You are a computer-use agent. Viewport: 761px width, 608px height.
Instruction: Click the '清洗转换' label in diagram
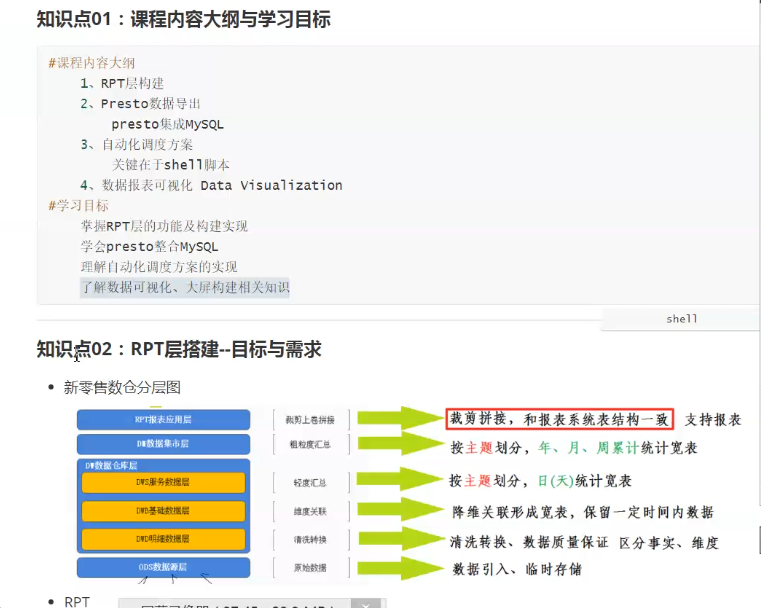coord(310,540)
